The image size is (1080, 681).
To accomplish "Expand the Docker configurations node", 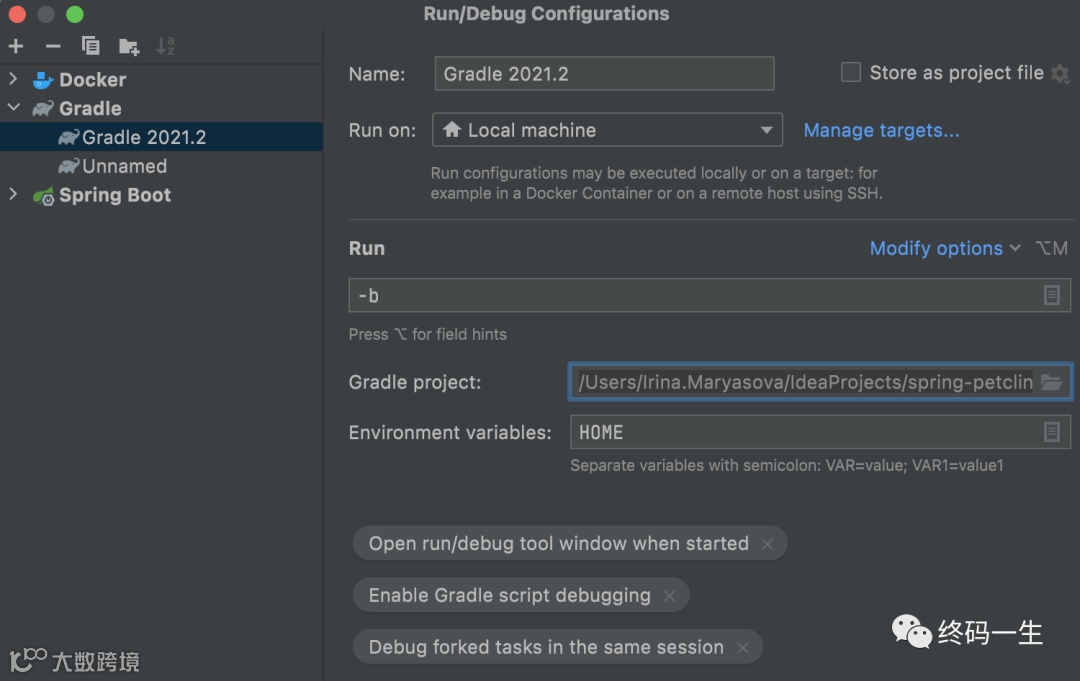I will pyautogui.click(x=13, y=79).
